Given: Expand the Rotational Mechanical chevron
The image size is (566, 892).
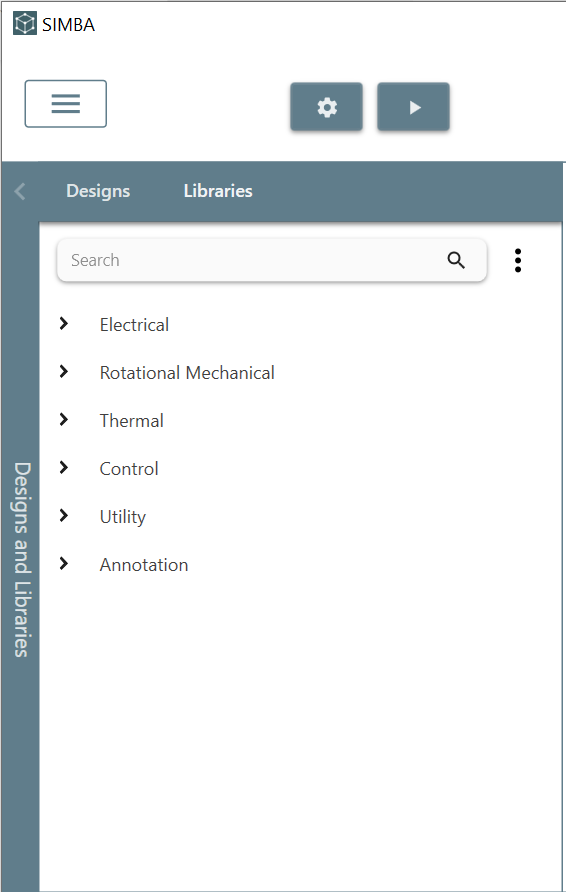Looking at the screenshot, I should coord(64,371).
